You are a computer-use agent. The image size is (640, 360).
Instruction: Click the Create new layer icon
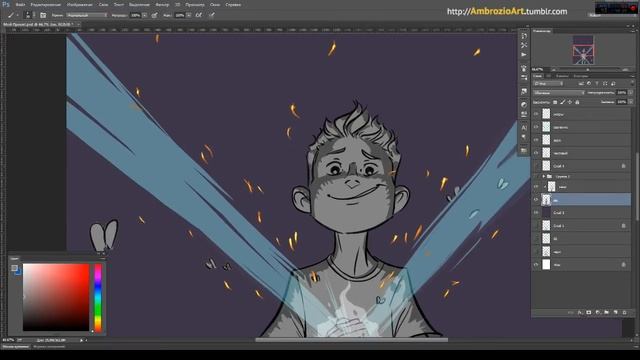pyautogui.click(x=616, y=313)
